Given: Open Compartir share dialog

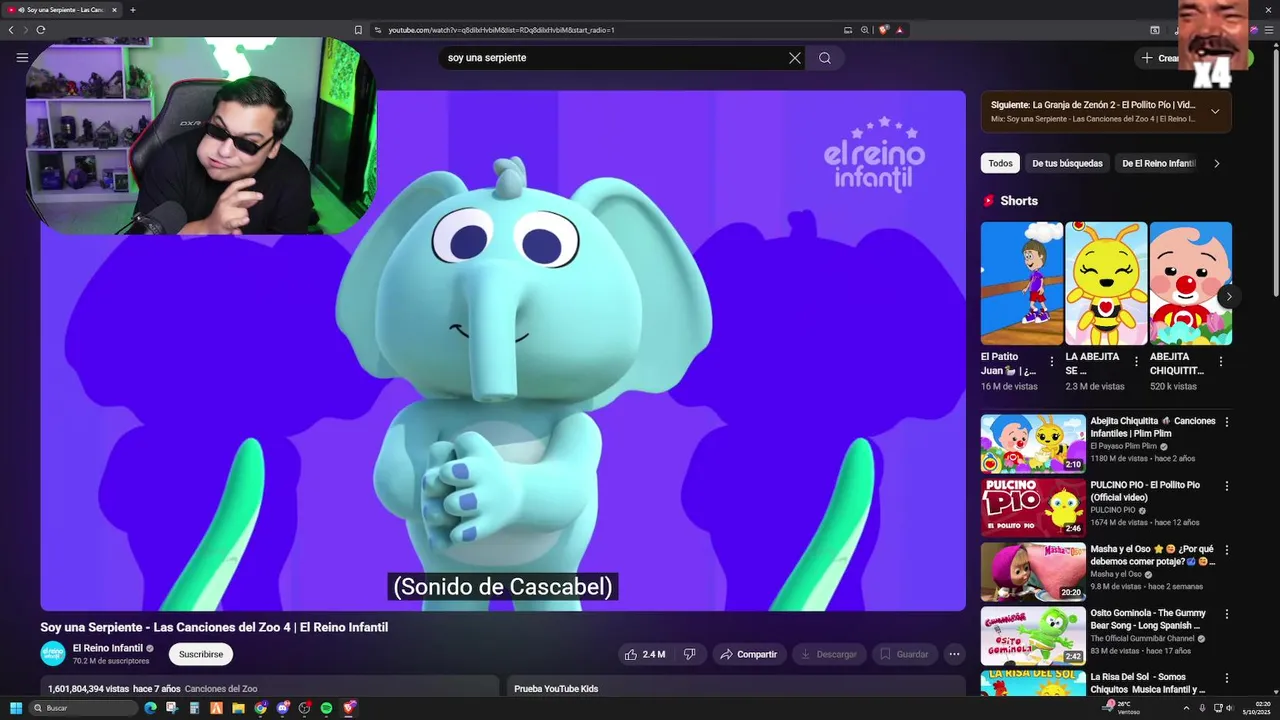Looking at the screenshot, I should [x=749, y=654].
